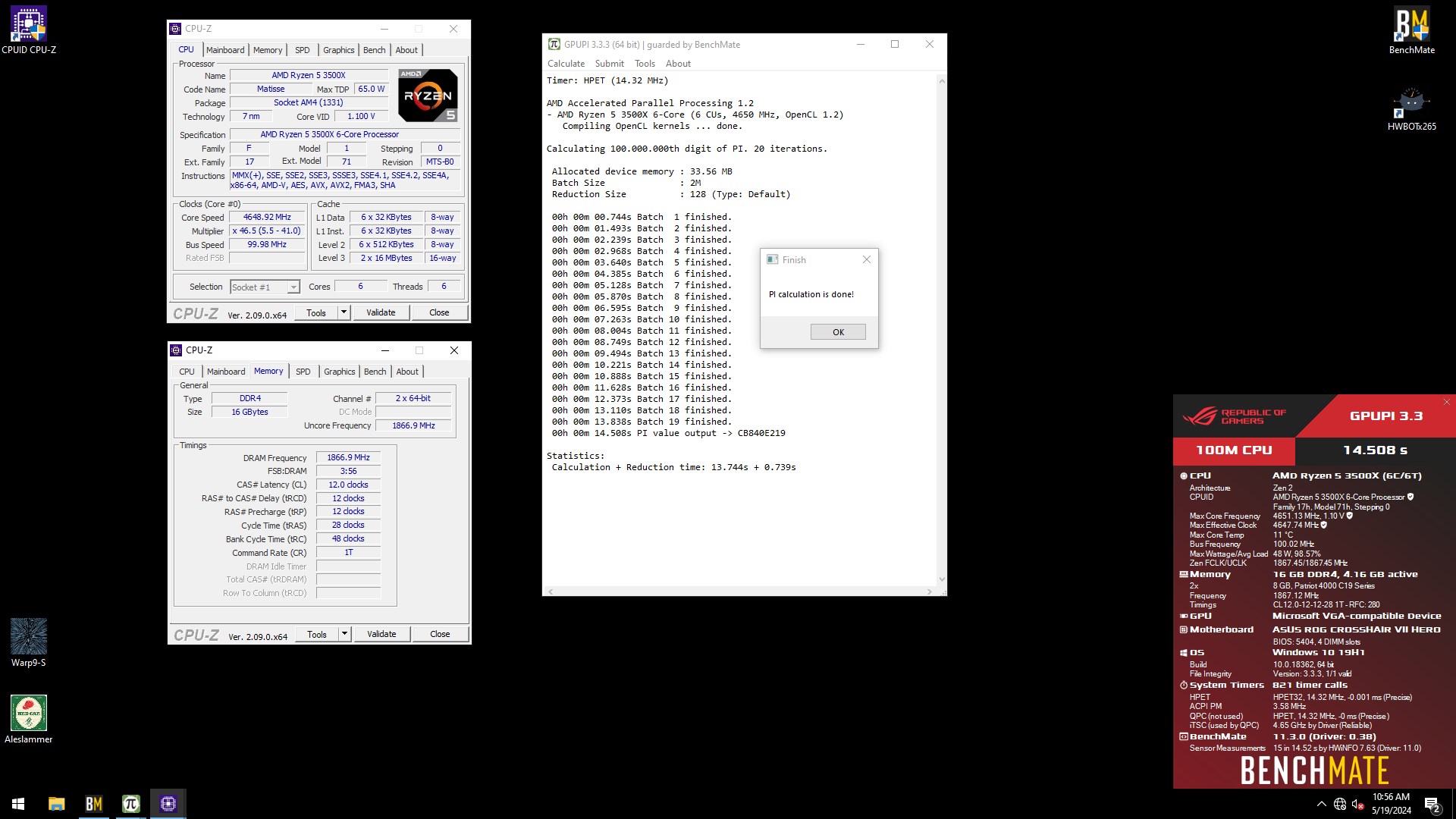Select Mainboard tab in top CPU-Z window
The width and height of the screenshot is (1456, 819).
[225, 50]
